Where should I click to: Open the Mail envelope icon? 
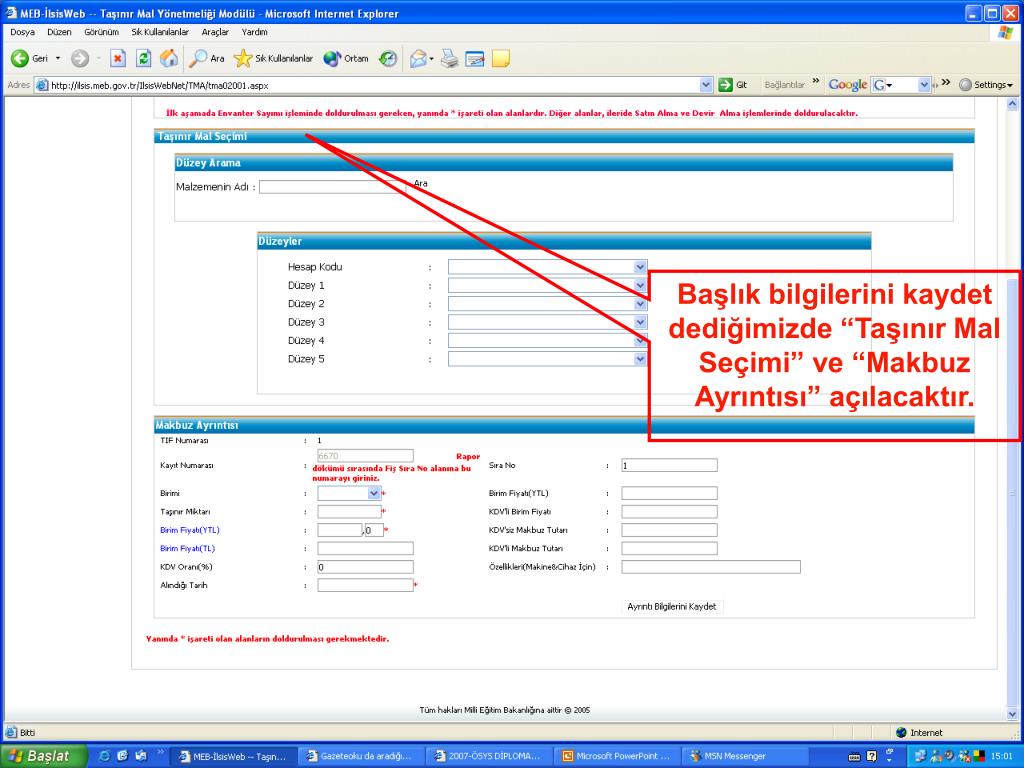(x=420, y=58)
